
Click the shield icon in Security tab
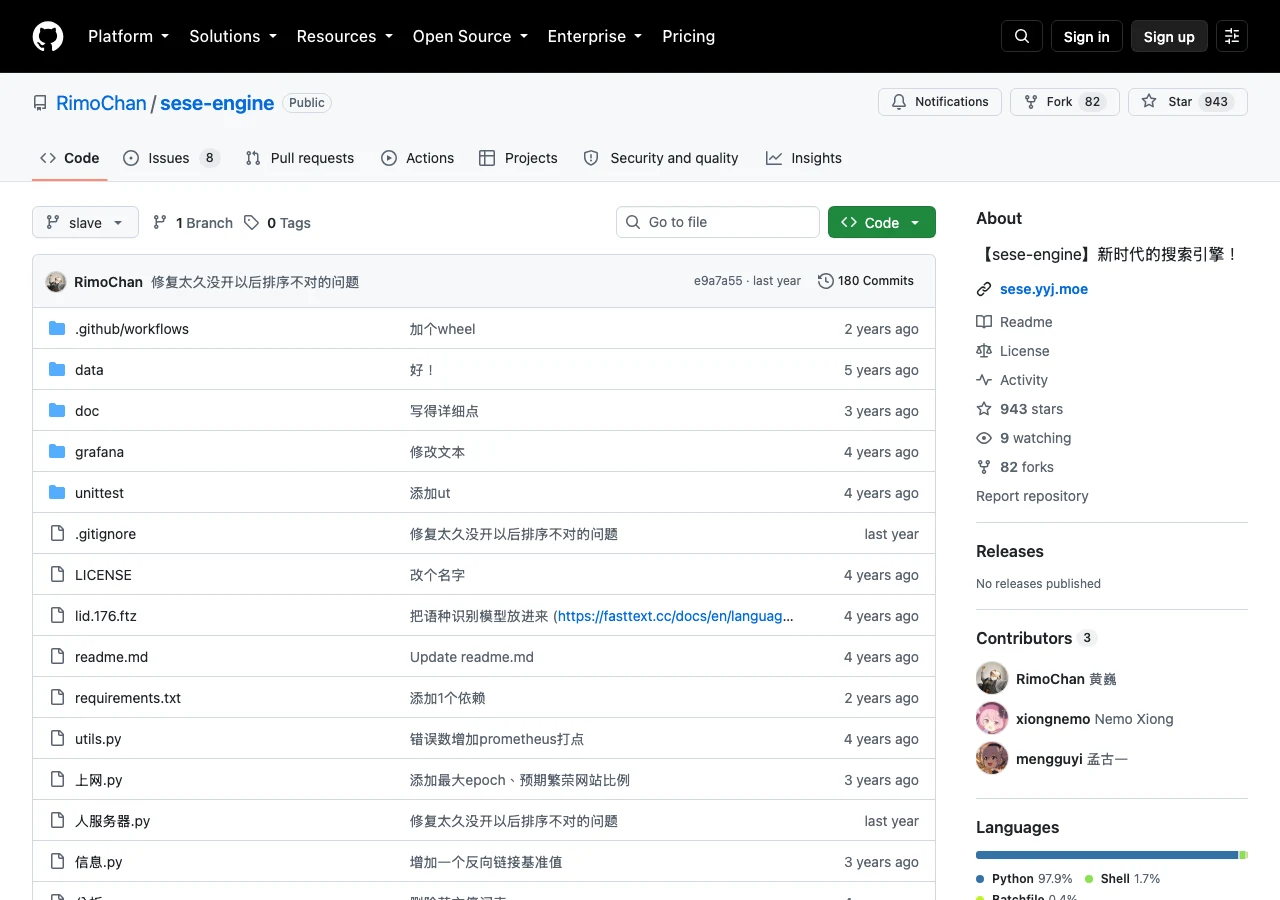click(591, 158)
